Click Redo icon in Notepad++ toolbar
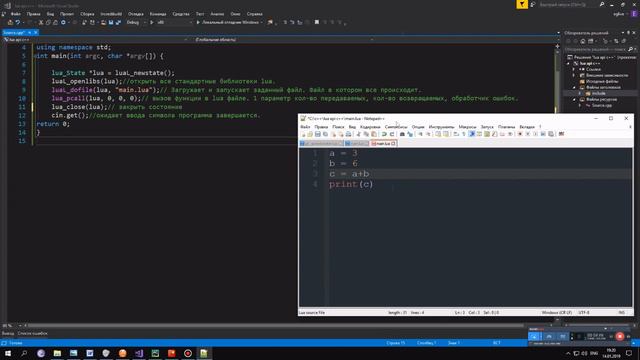The image size is (640, 360). (x=392, y=134)
